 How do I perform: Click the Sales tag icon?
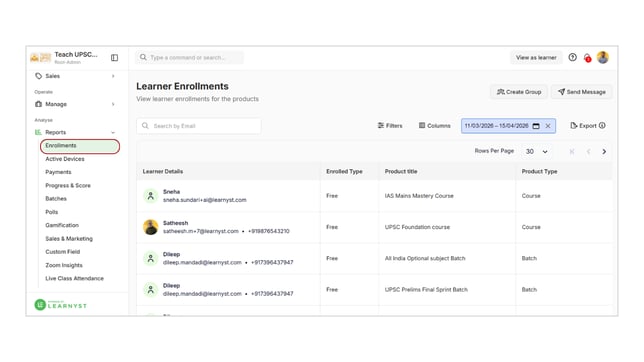39,76
